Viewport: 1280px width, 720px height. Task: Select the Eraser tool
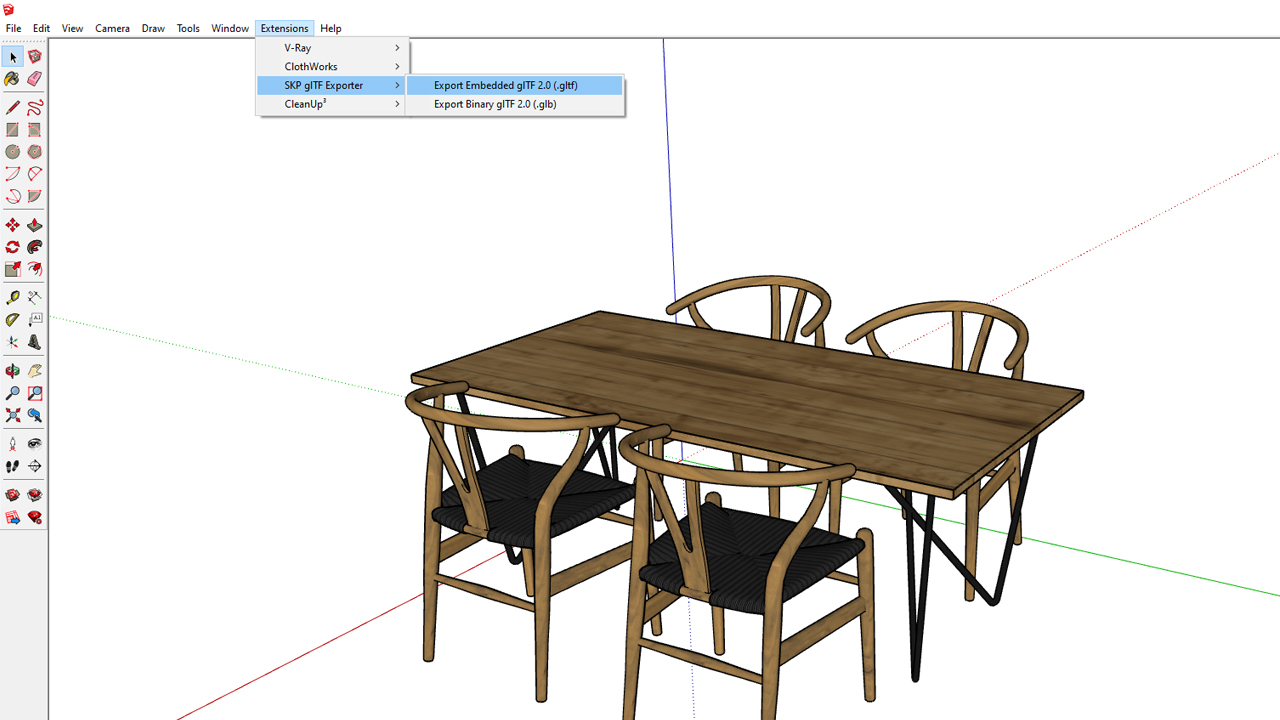tap(35, 79)
